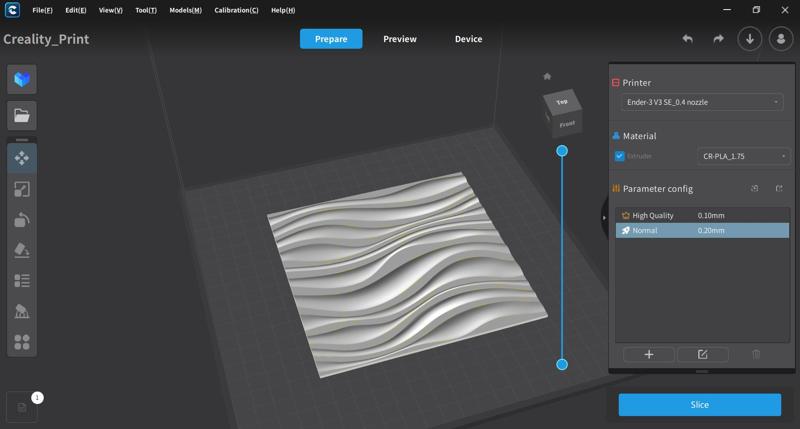
Task: Select the Rotate tool
Action: [22, 220]
